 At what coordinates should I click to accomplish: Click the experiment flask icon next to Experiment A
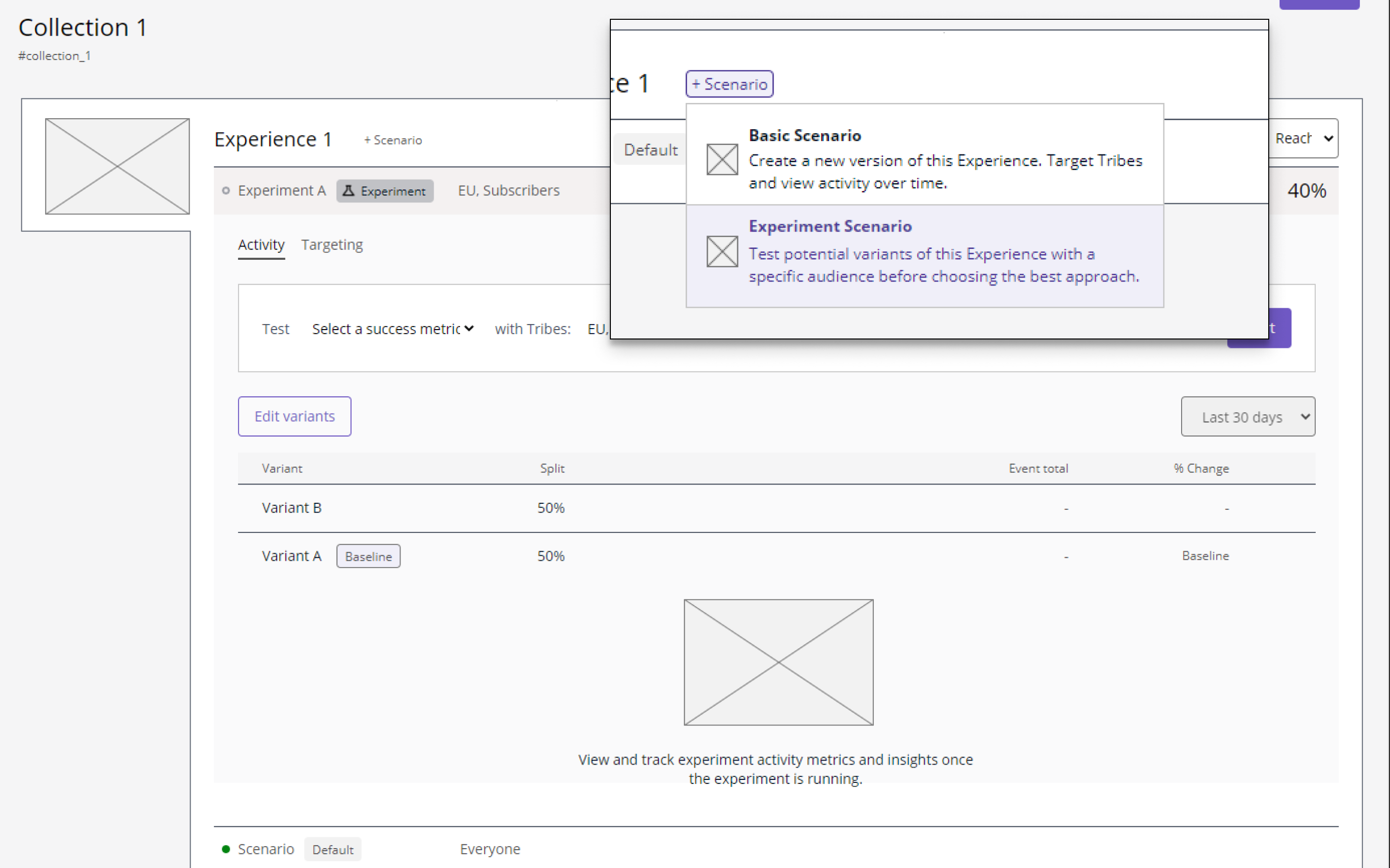[x=349, y=191]
